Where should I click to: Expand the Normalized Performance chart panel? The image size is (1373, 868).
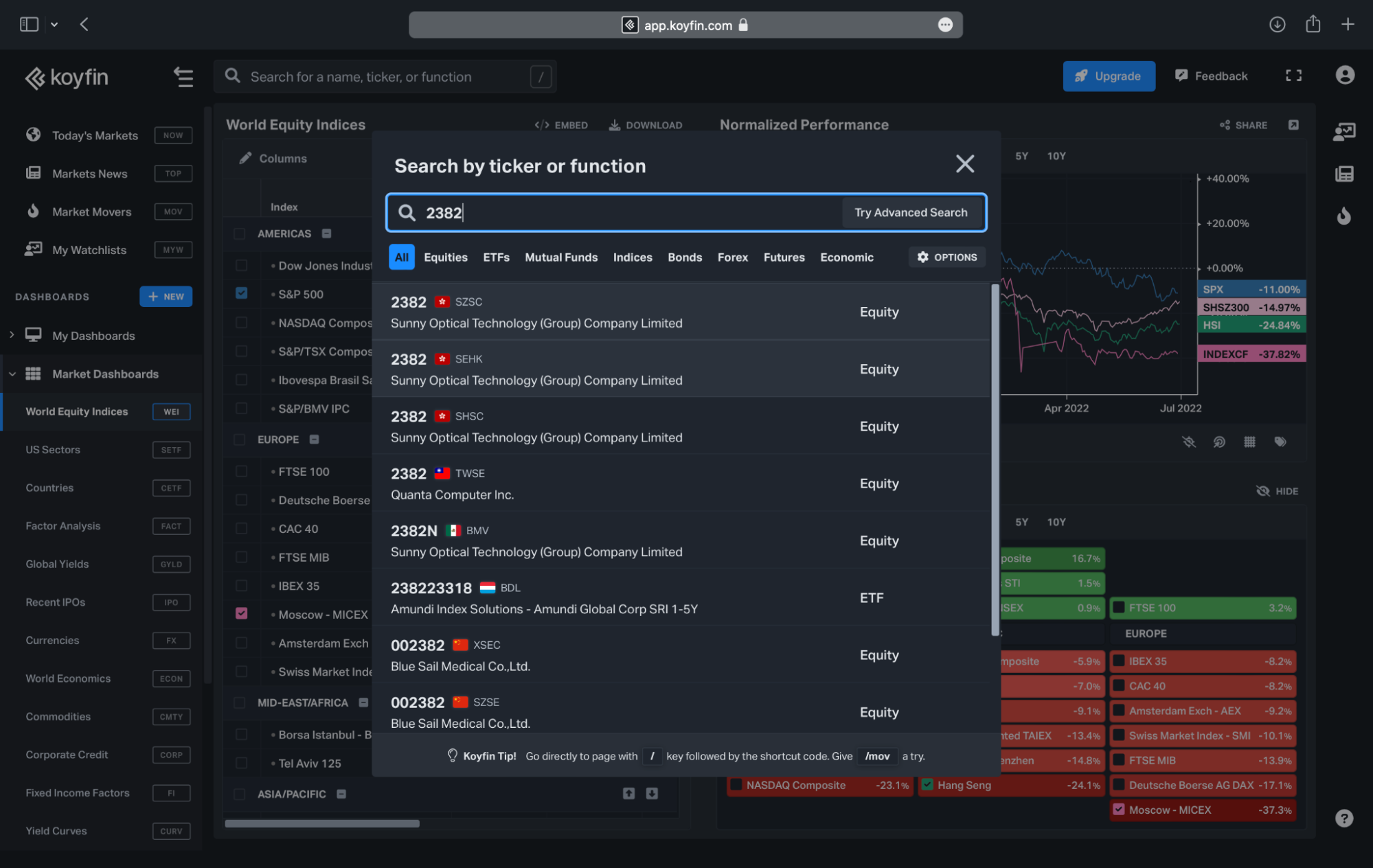pos(1293,125)
